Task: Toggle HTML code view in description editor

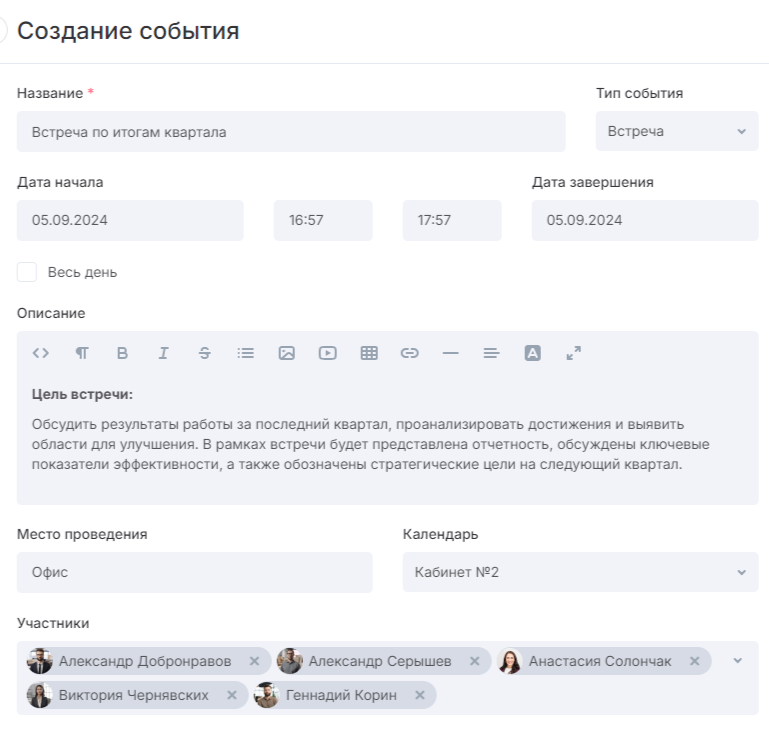Action: click(40, 353)
